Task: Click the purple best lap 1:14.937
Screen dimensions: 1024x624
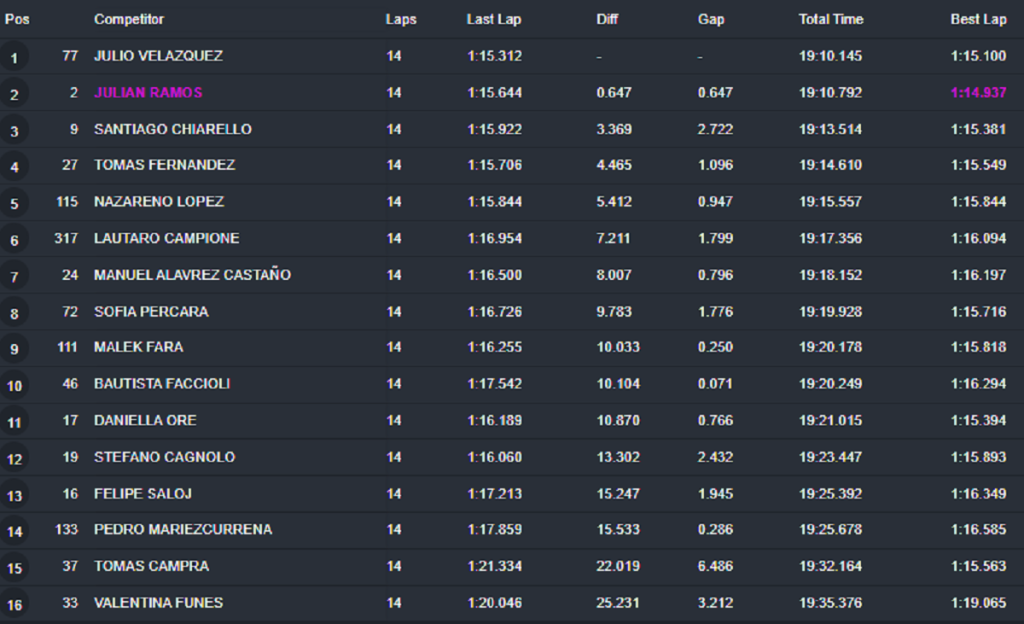Action: (x=978, y=92)
